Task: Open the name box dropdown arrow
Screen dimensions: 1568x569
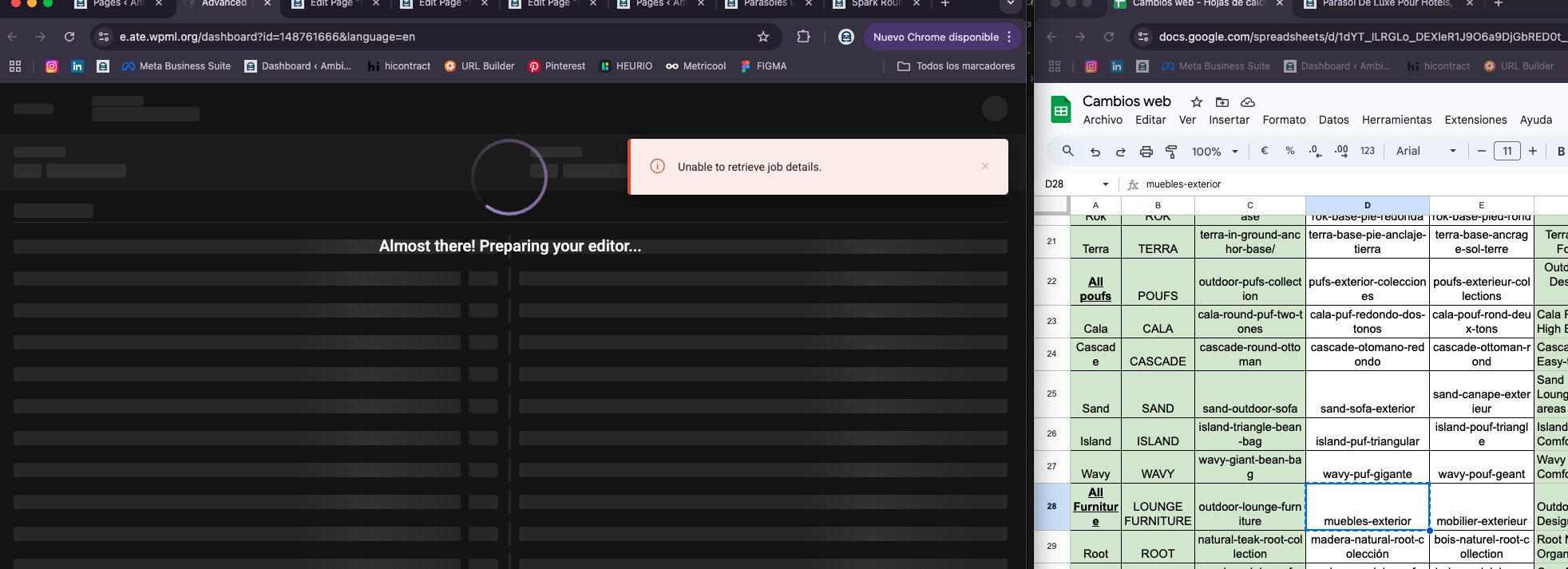Action: click(x=1105, y=184)
